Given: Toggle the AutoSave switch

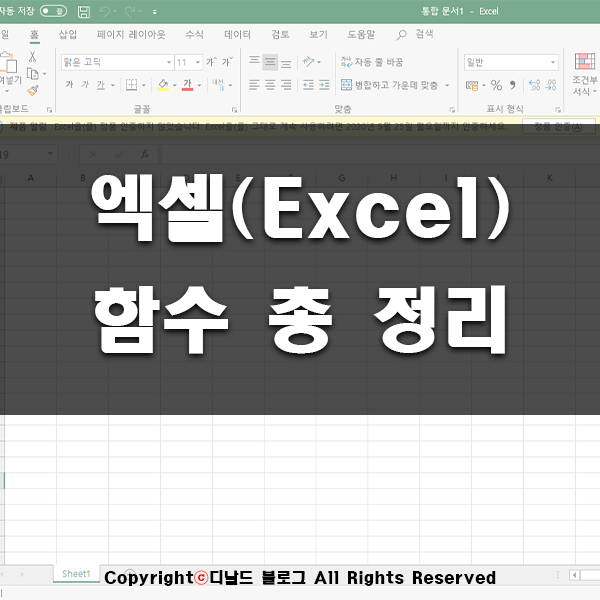Looking at the screenshot, I should point(54,11).
